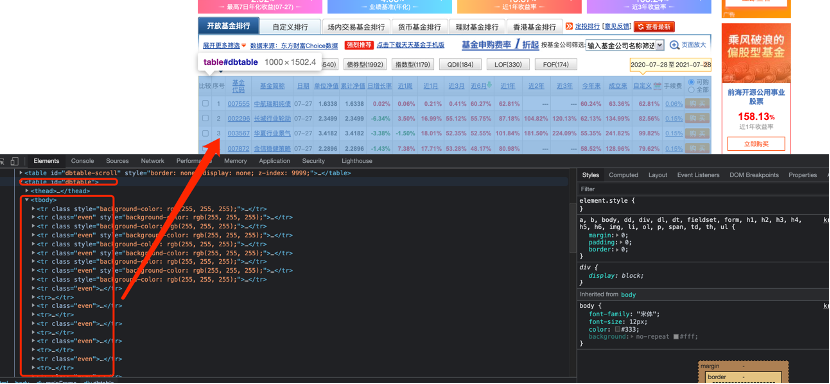Switch to the Computed pane
The image size is (830, 384).
[x=623, y=175]
